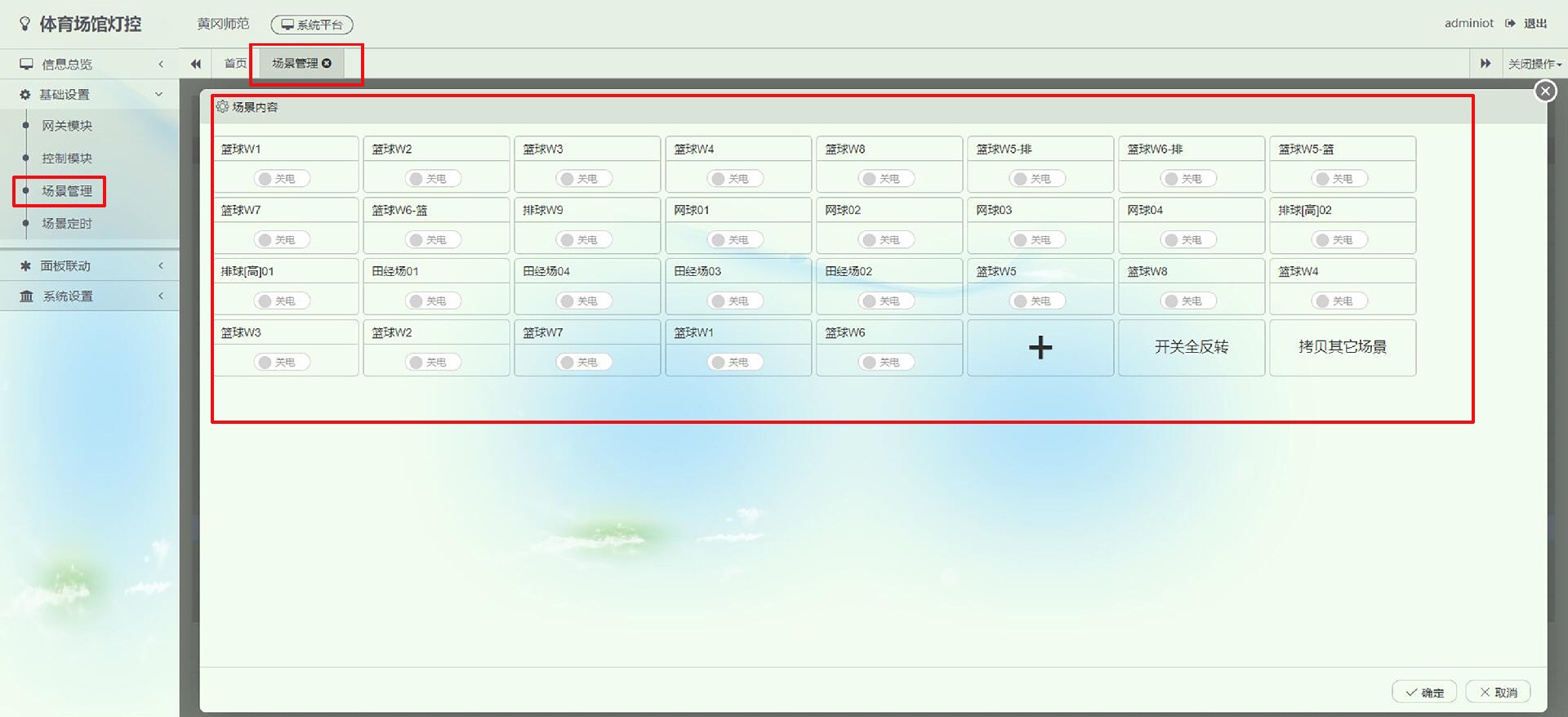Toggle the 网球01 power switch
The image size is (1568, 717).
pos(736,240)
